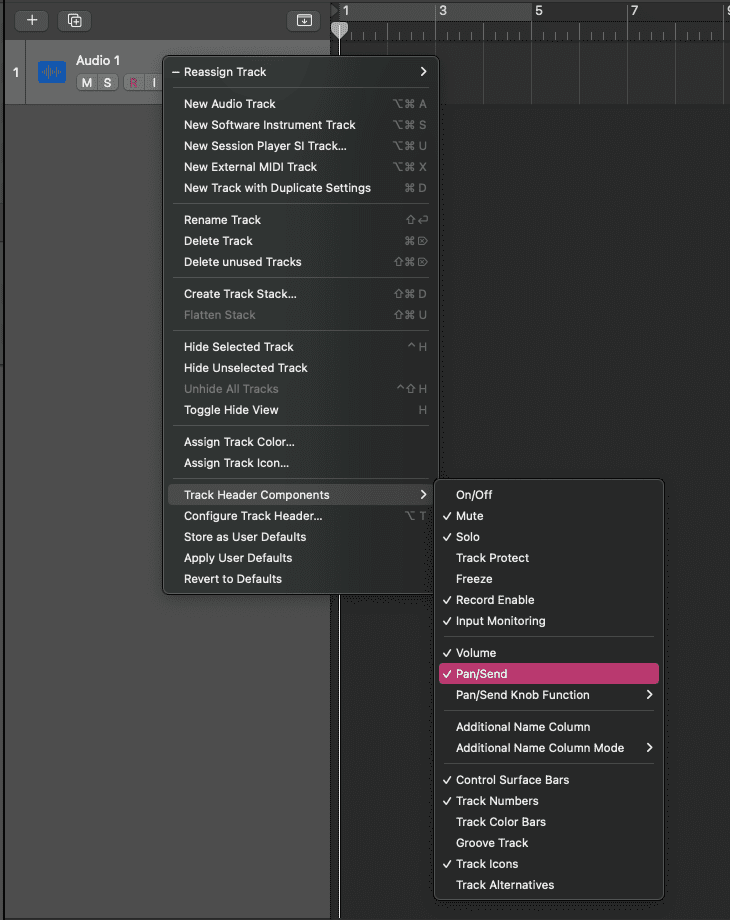Click the import/catch button above the track header

[304, 20]
